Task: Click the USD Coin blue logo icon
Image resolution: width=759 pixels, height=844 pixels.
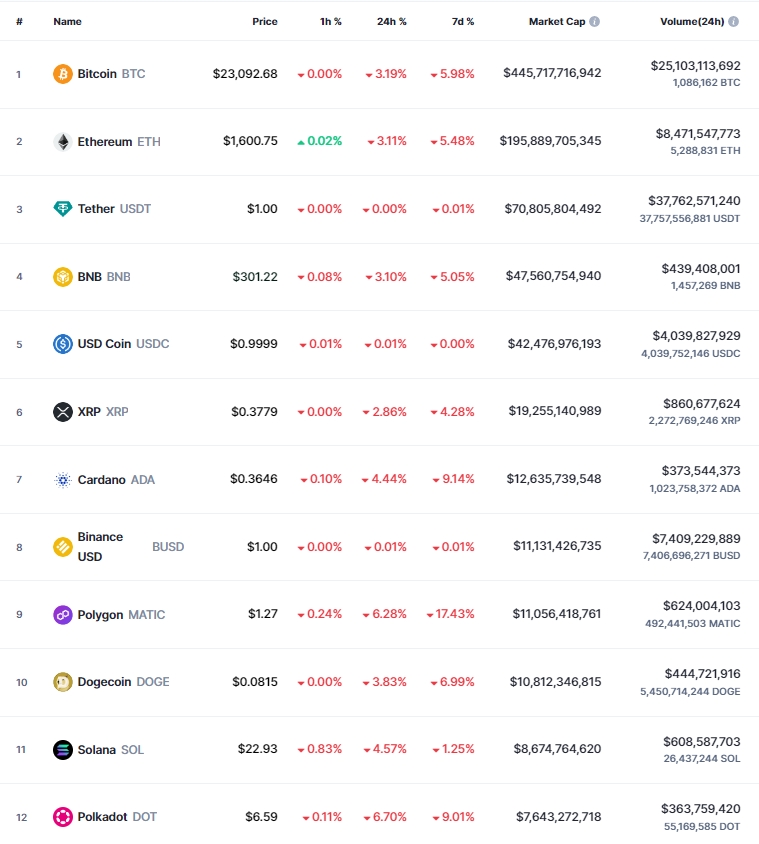Action: (62, 344)
